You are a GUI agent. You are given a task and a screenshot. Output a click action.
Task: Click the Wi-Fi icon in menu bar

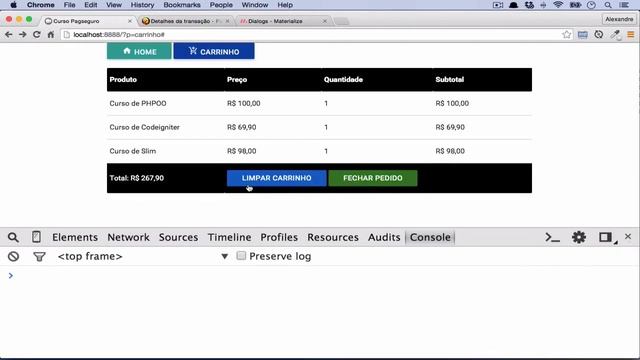coord(558,5)
